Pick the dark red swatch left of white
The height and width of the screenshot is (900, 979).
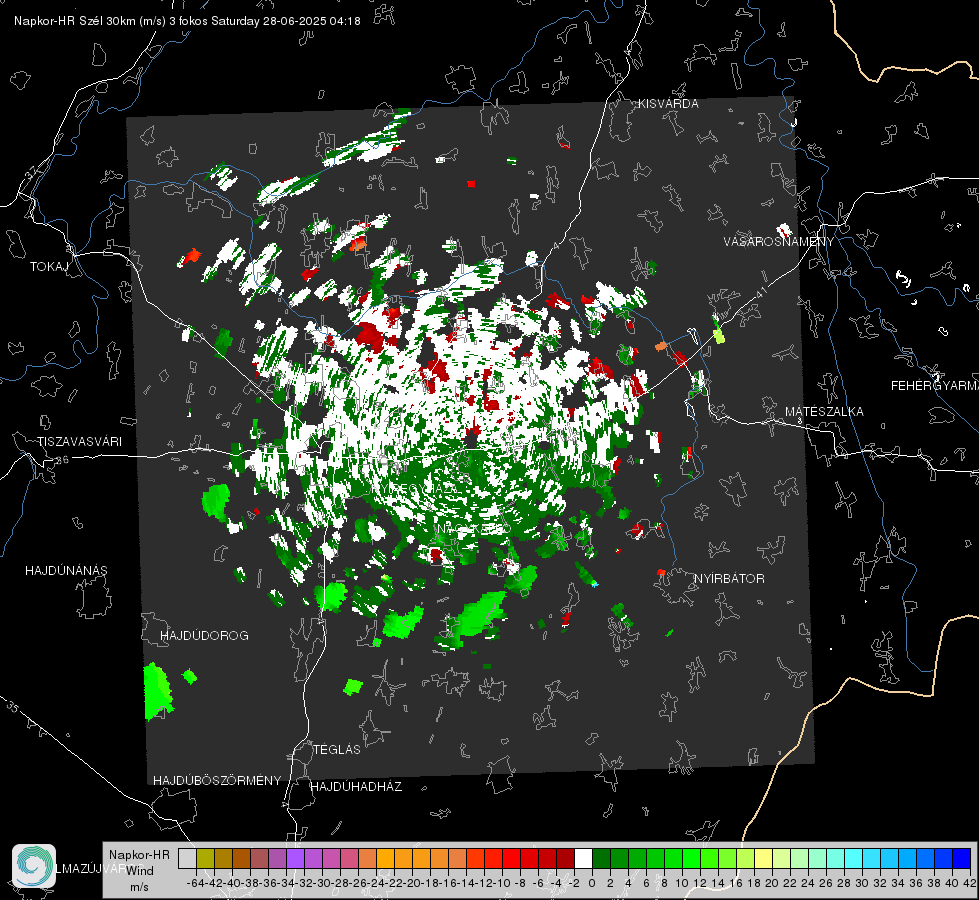[x=565, y=858]
